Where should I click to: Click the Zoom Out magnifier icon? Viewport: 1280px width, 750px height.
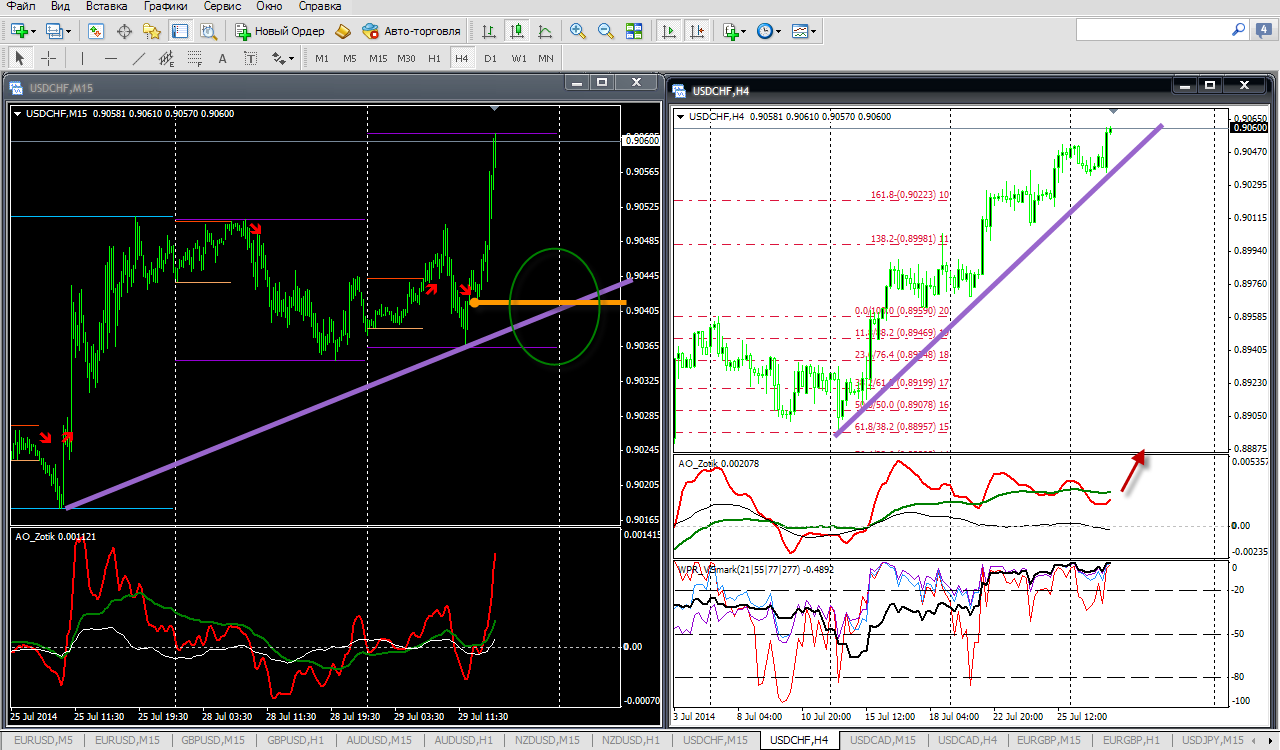tap(605, 31)
